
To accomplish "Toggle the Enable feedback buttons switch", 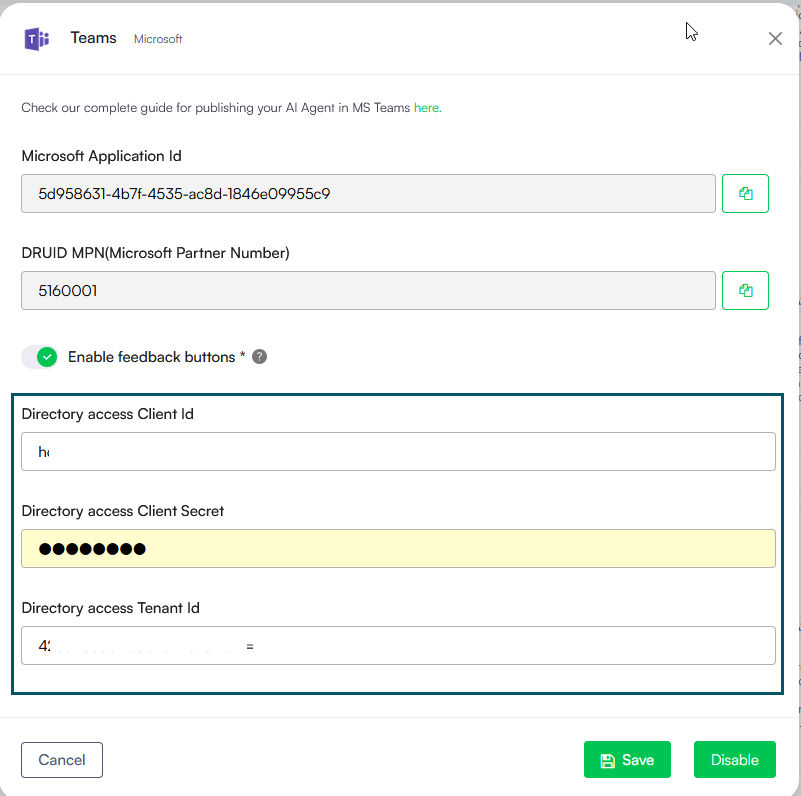I will point(40,357).
